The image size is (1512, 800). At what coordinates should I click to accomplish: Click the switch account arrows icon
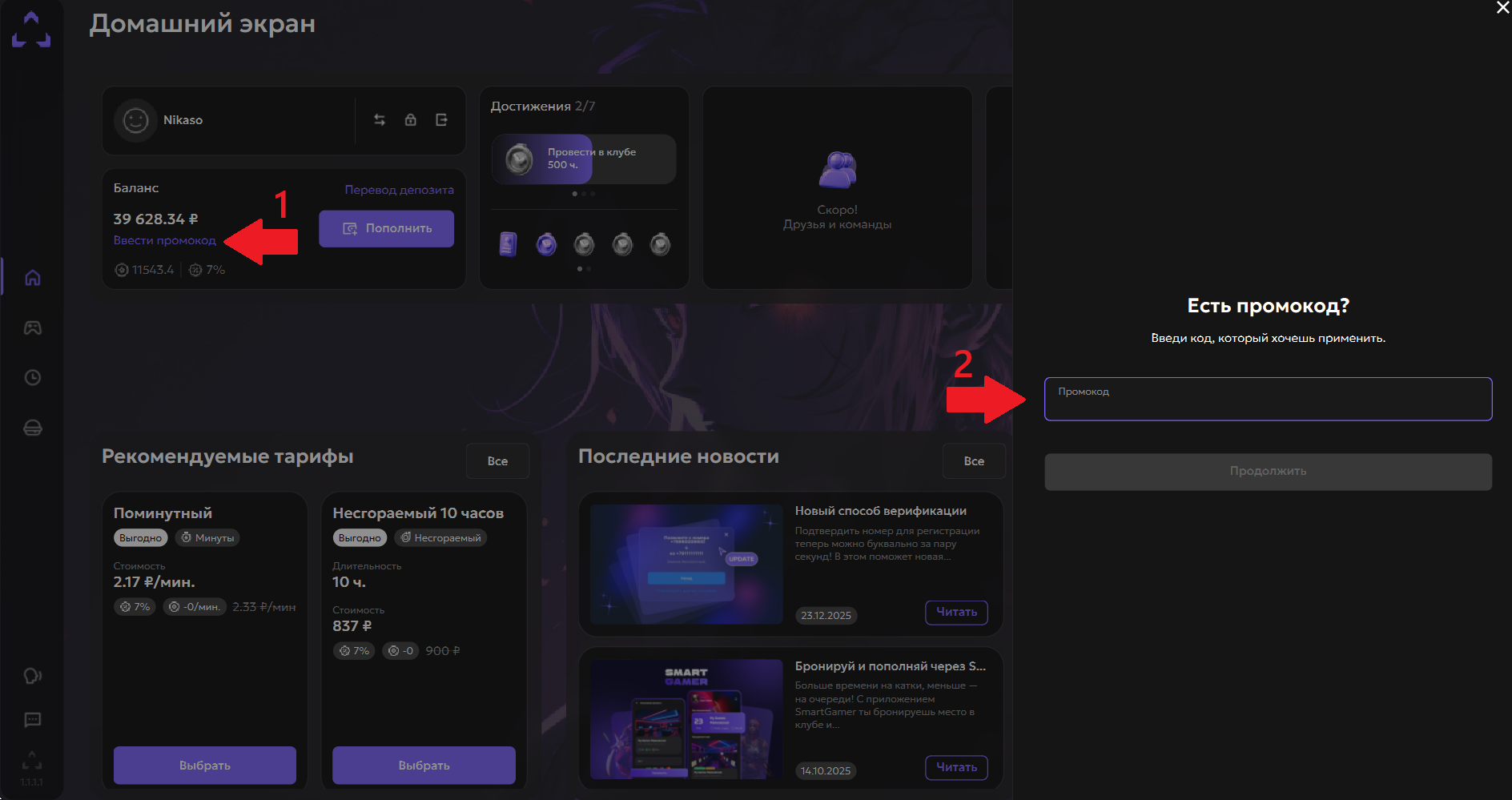point(380,119)
